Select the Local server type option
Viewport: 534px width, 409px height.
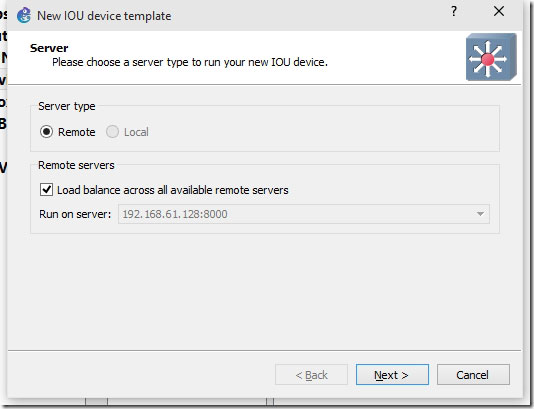[112, 132]
